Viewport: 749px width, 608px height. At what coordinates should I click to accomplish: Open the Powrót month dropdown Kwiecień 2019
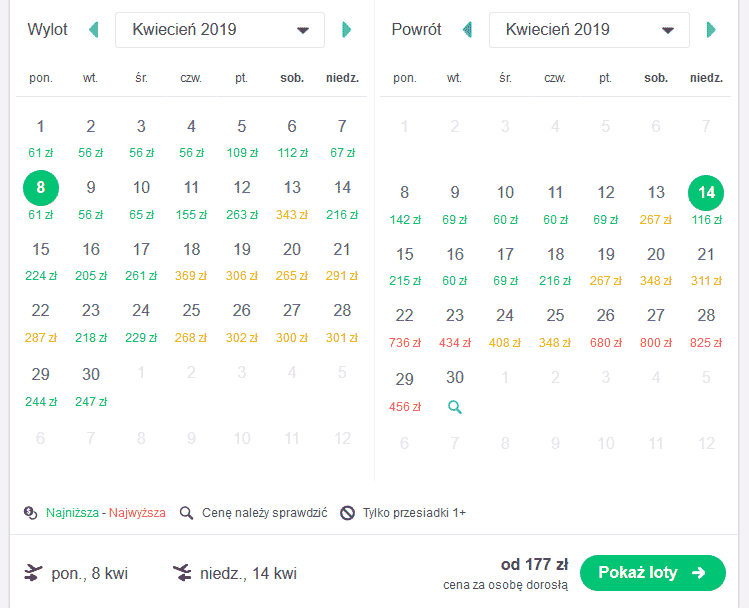589,30
